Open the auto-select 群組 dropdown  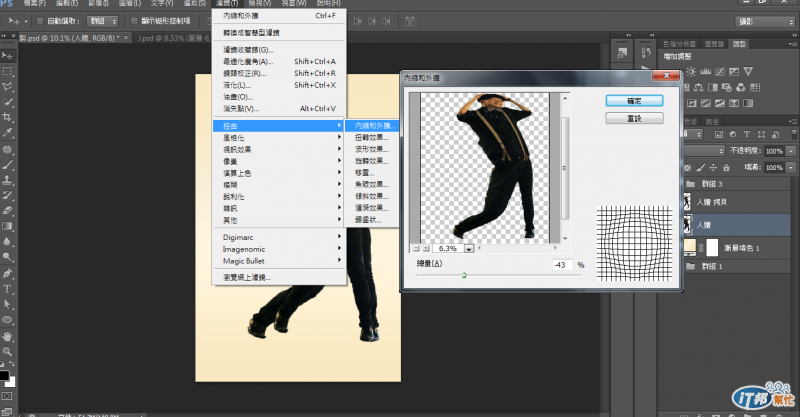pos(103,21)
